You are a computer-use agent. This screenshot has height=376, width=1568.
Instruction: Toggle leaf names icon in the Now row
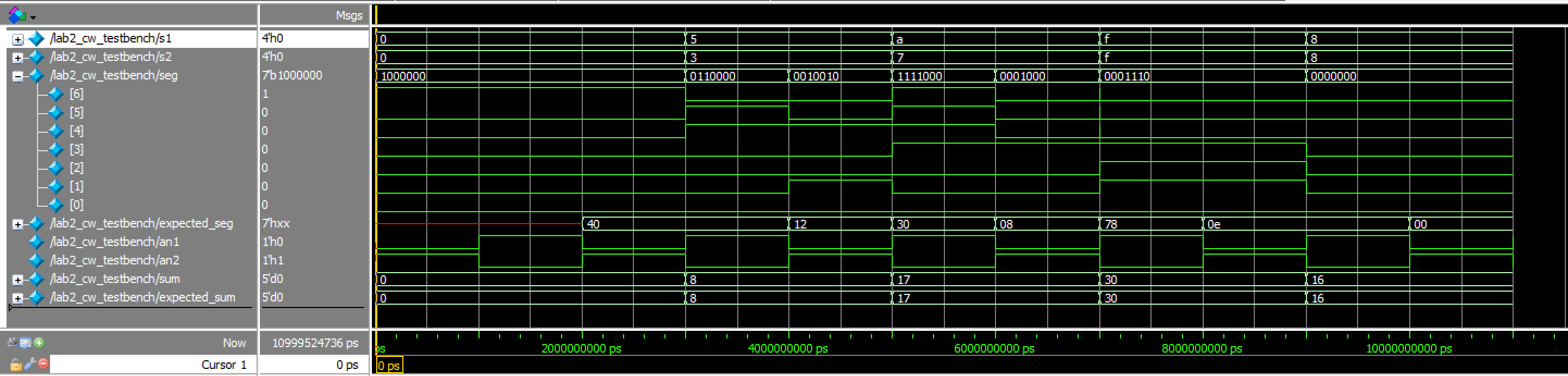pyautogui.click(x=12, y=342)
